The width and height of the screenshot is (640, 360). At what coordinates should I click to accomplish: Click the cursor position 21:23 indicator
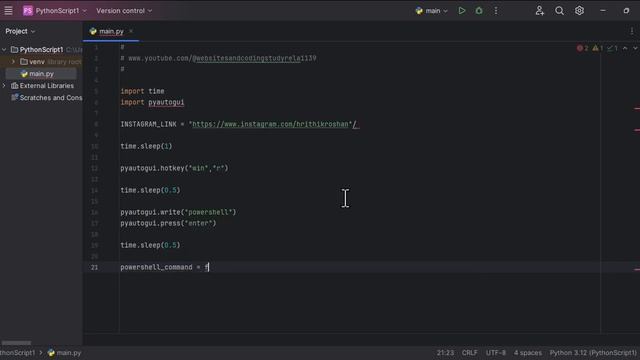click(445, 353)
